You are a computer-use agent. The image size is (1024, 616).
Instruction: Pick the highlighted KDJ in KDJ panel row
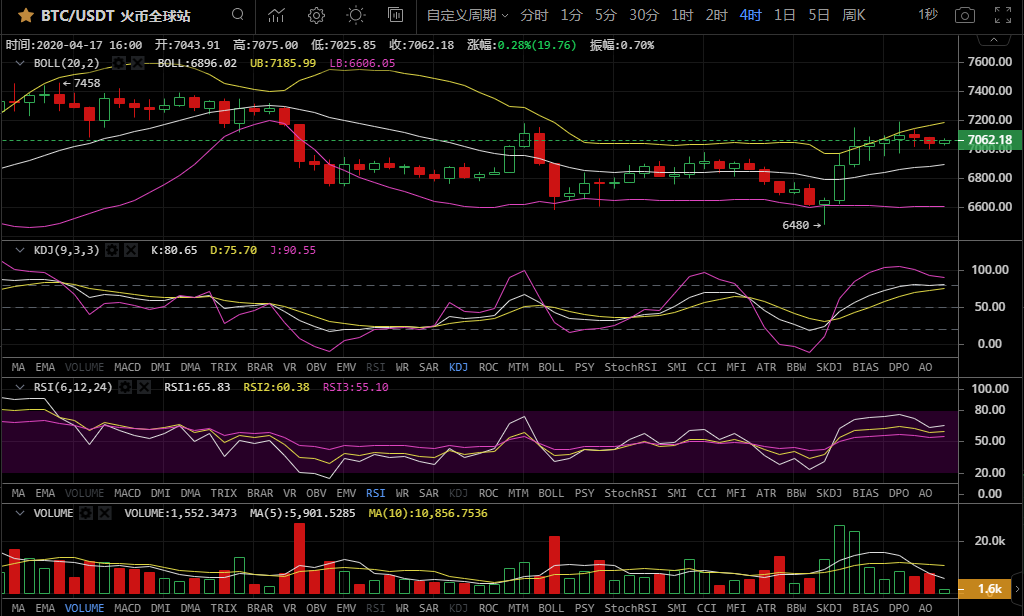458,367
